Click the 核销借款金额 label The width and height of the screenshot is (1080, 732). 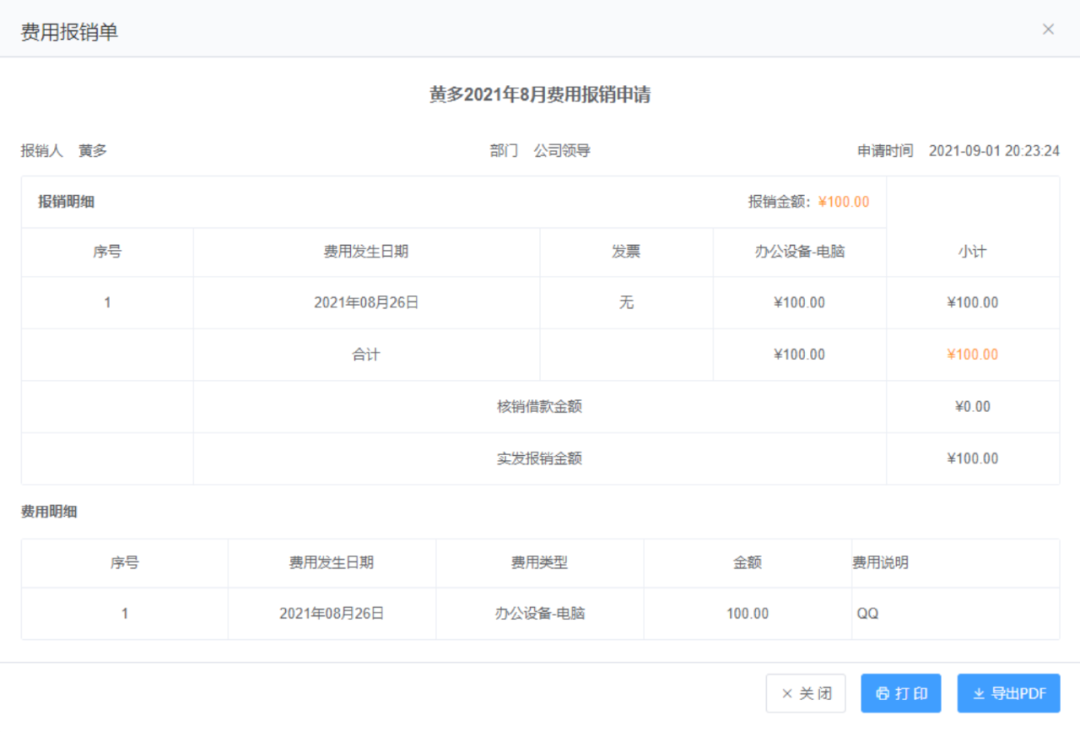pos(539,407)
